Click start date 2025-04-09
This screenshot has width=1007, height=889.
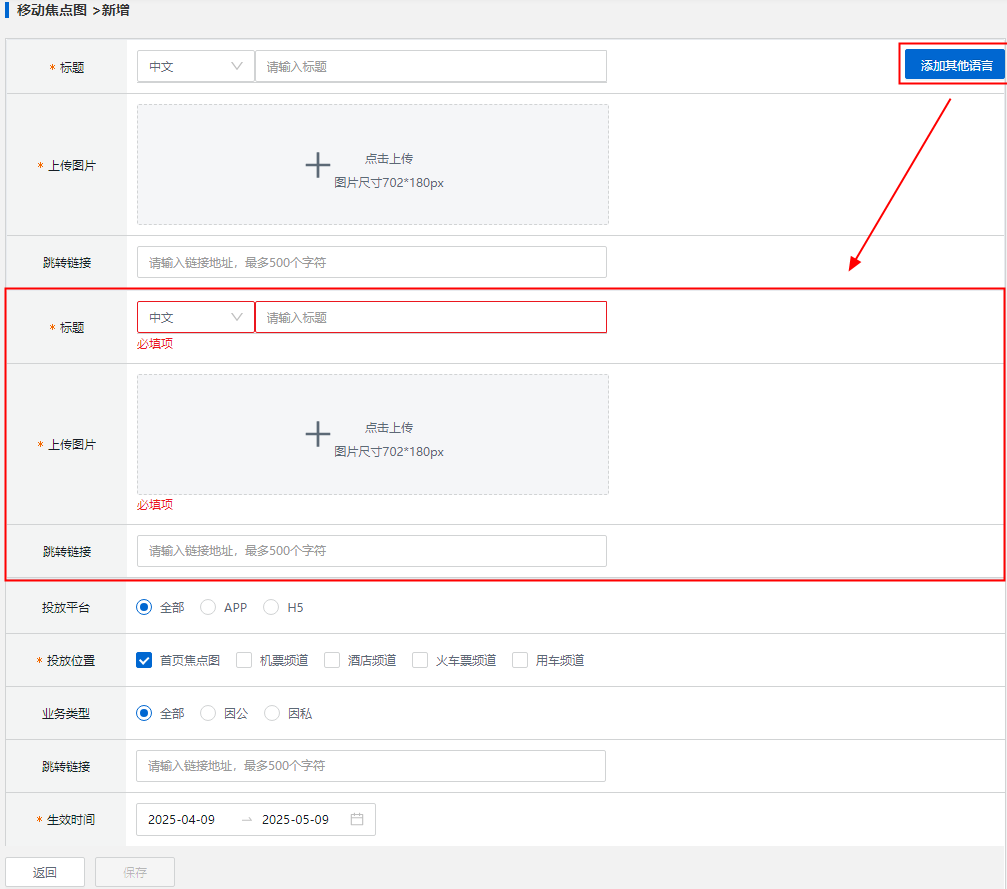tap(181, 820)
